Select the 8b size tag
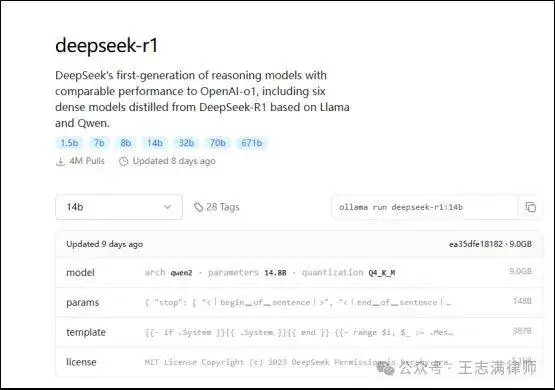 click(x=126, y=143)
